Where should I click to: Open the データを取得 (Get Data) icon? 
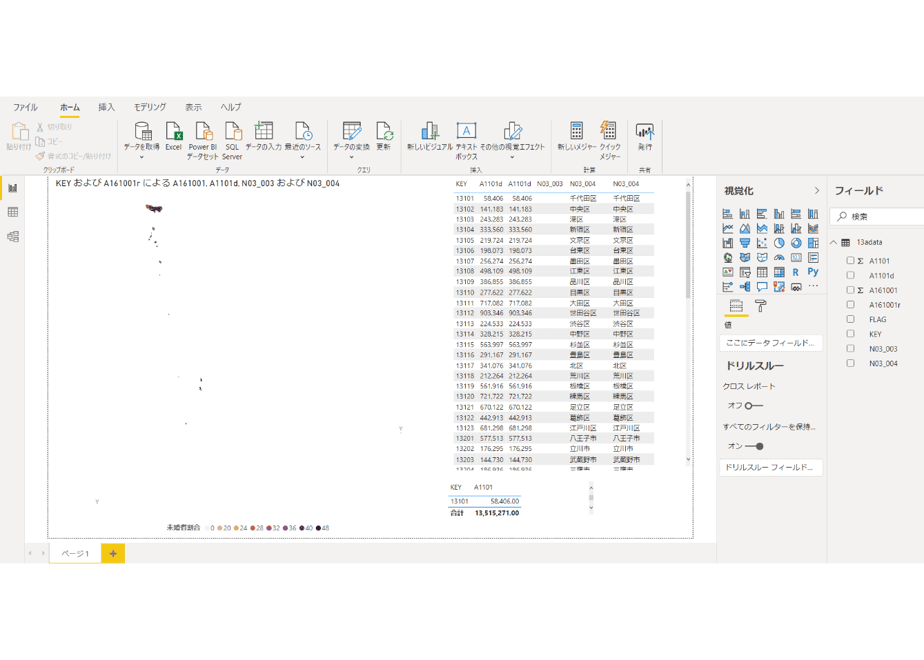pos(142,131)
